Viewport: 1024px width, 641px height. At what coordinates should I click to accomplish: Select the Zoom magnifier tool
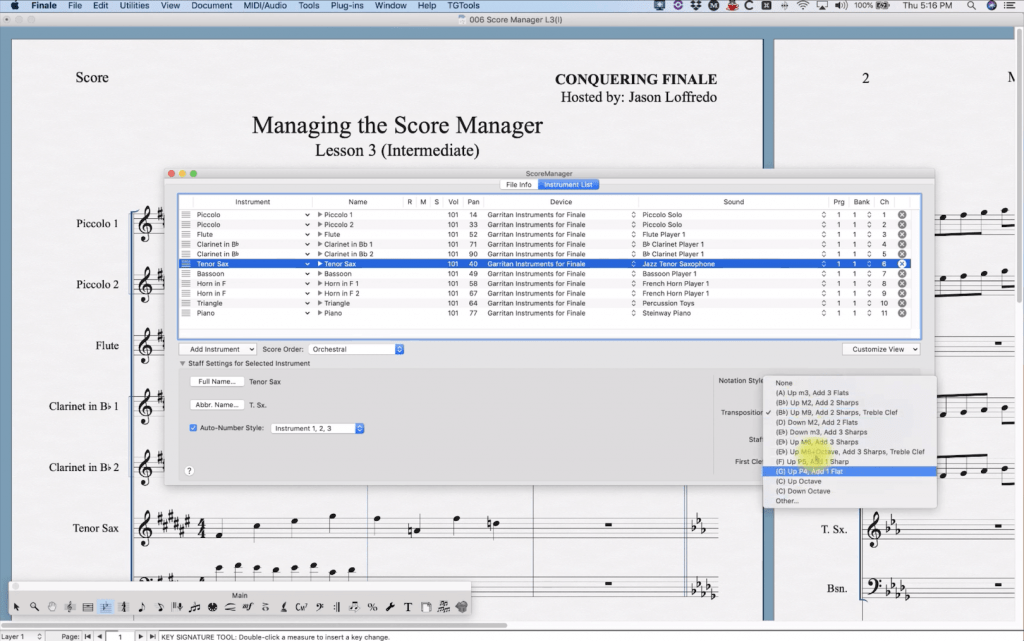coord(34,606)
